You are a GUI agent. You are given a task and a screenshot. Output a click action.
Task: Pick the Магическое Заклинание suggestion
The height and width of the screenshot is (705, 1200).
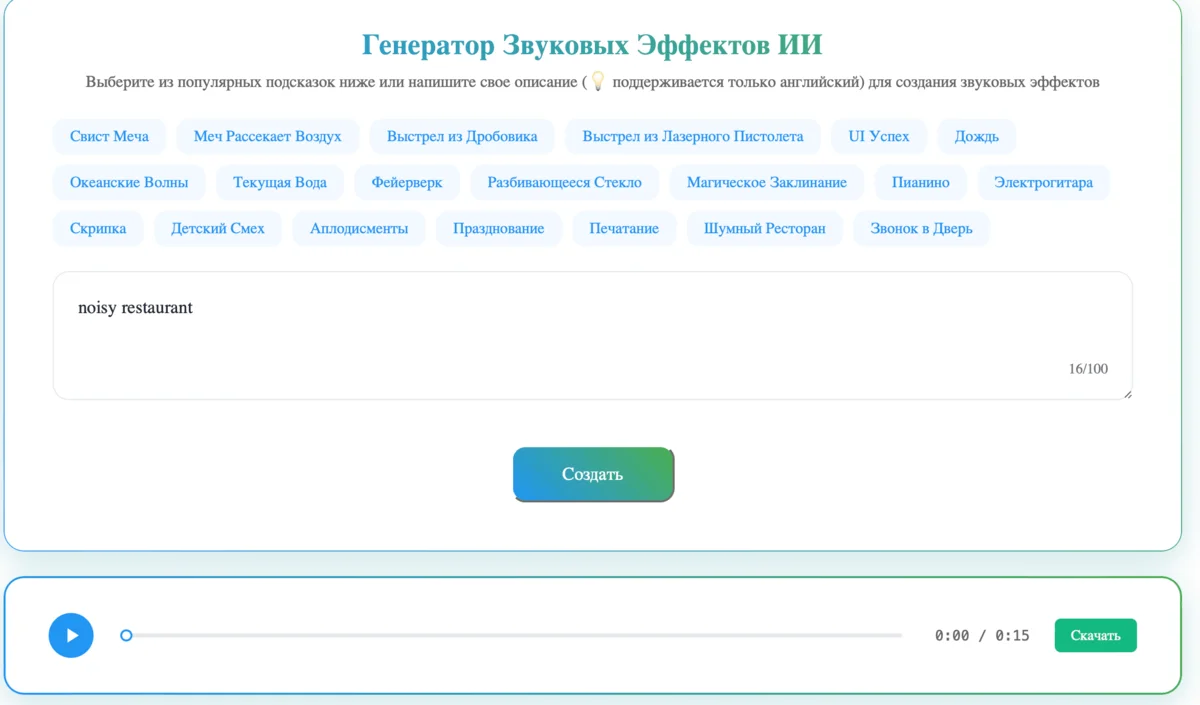pyautogui.click(x=767, y=183)
